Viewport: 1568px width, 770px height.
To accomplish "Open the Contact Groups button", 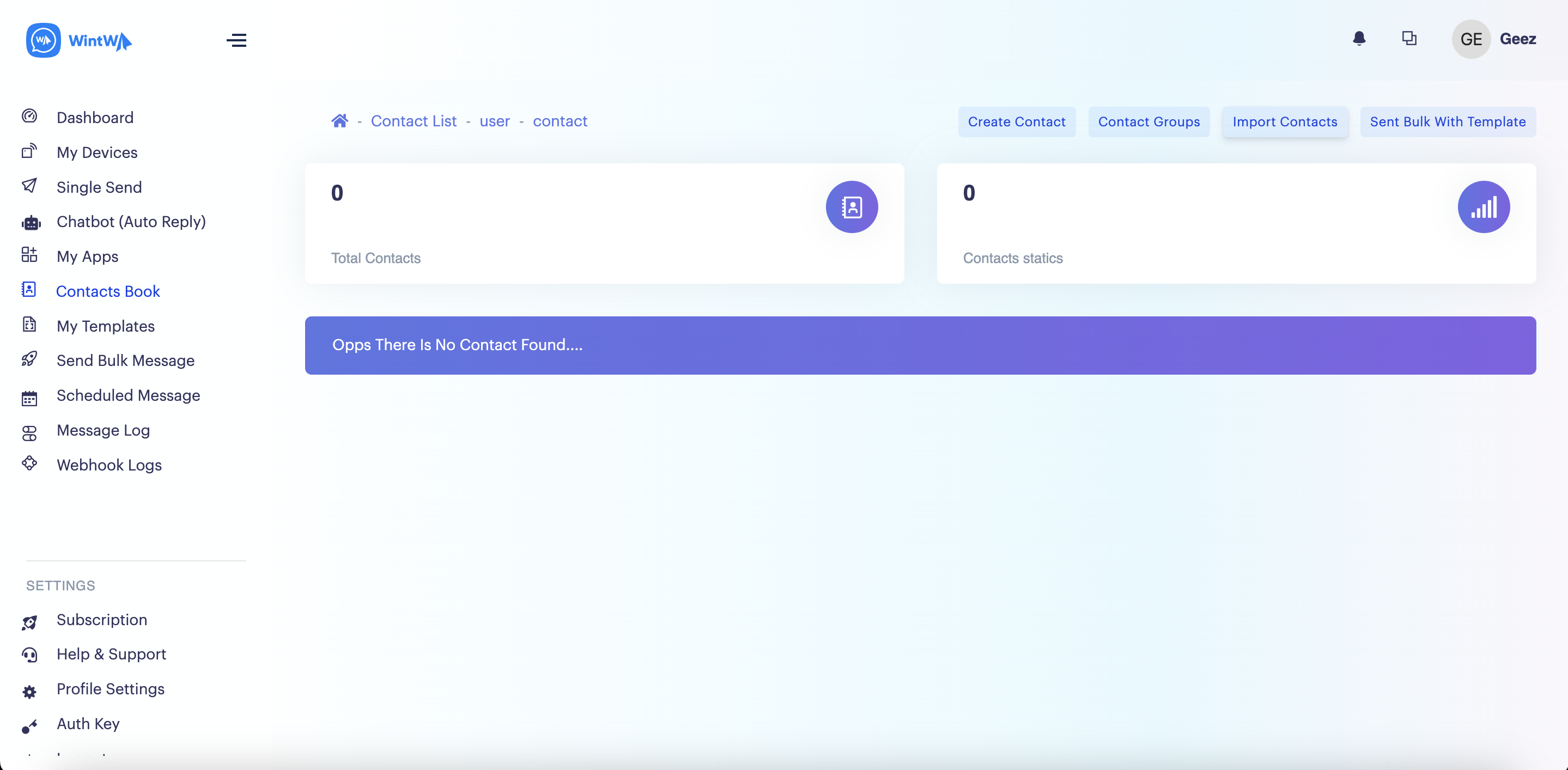I will 1148,121.
